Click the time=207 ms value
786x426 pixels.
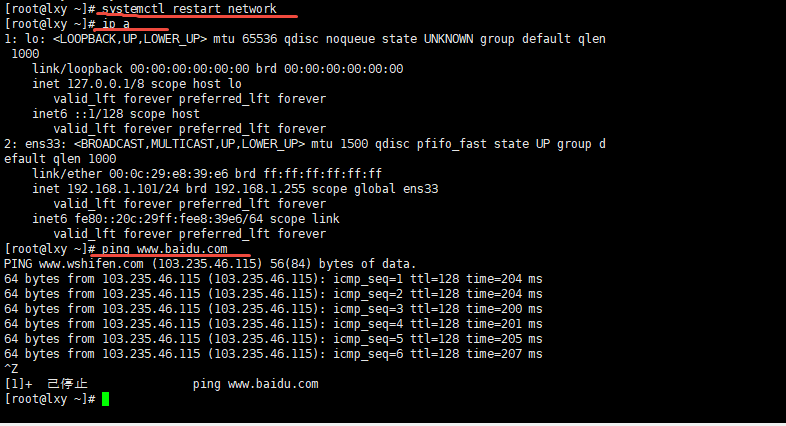pyautogui.click(x=504, y=354)
